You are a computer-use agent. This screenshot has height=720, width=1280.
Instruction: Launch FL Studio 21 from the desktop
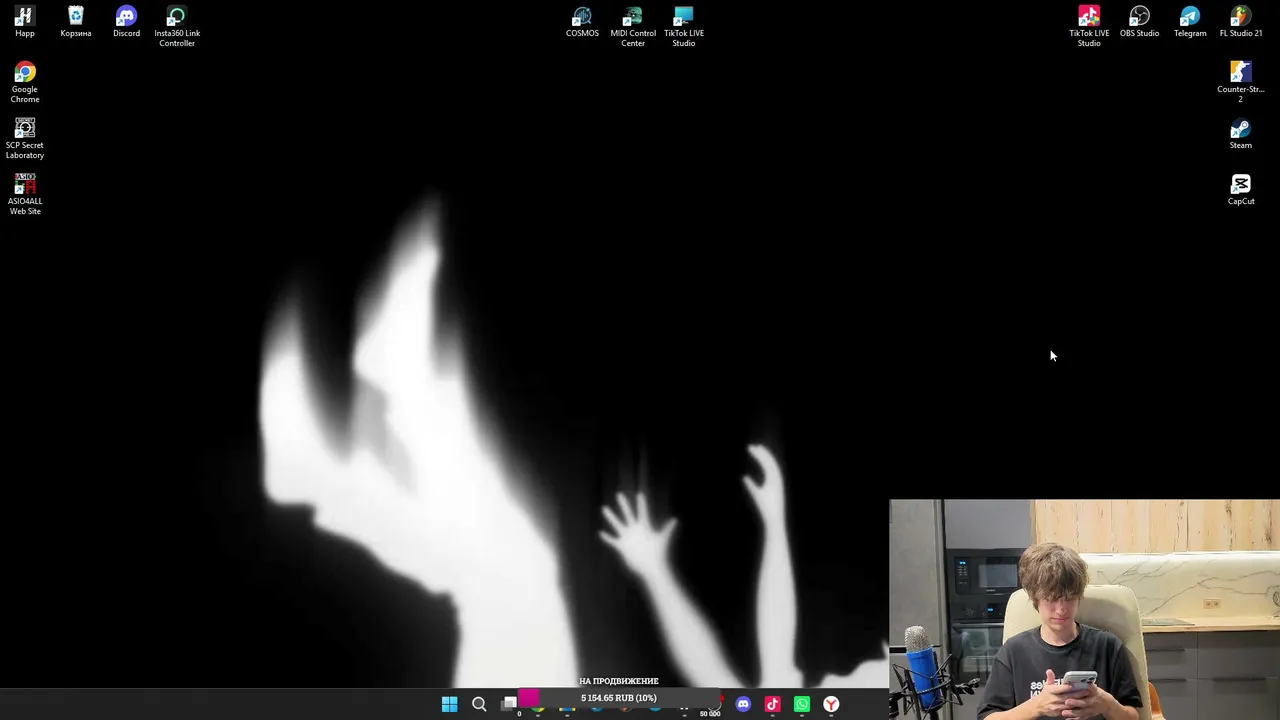point(1241,22)
